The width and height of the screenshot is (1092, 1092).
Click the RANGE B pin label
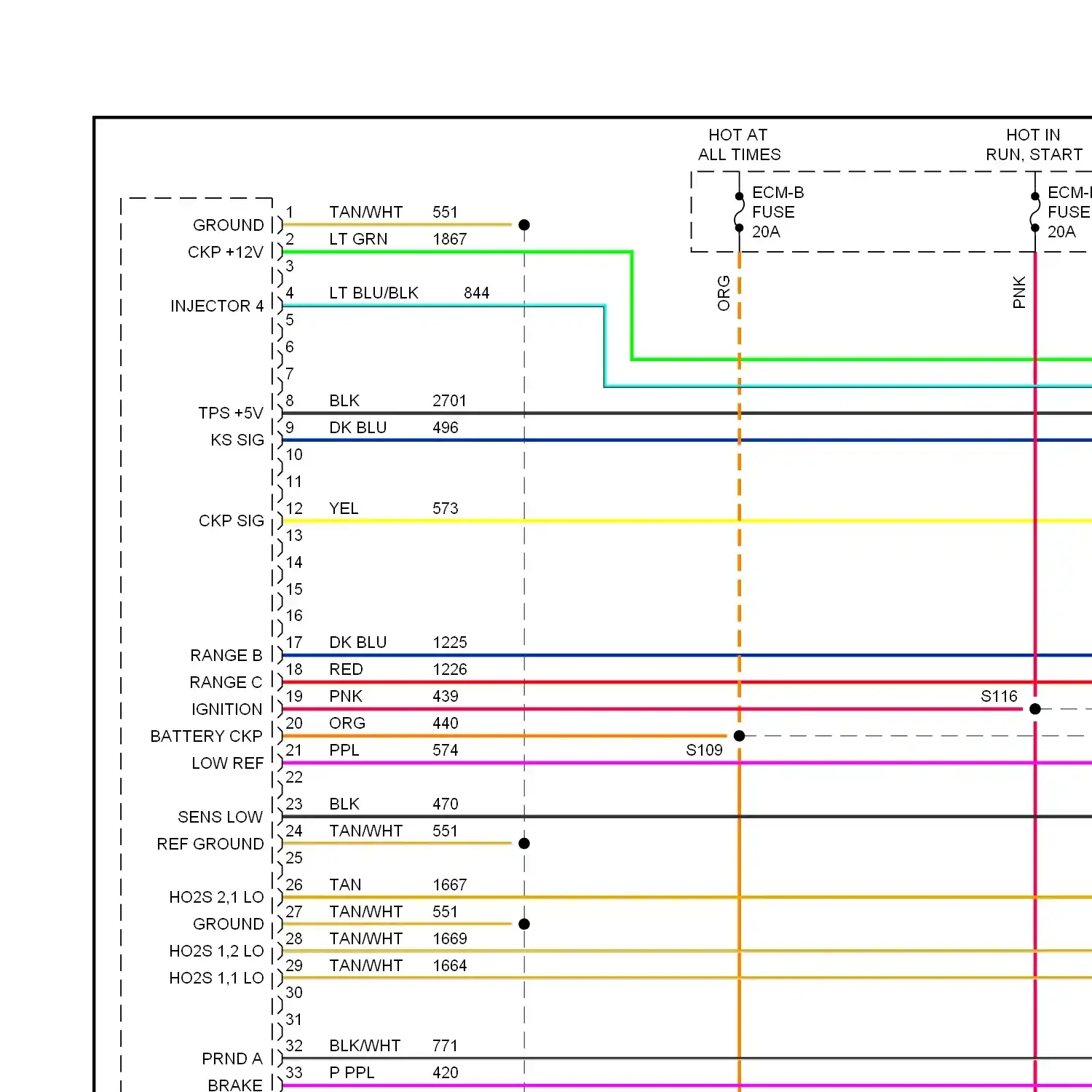226,655
